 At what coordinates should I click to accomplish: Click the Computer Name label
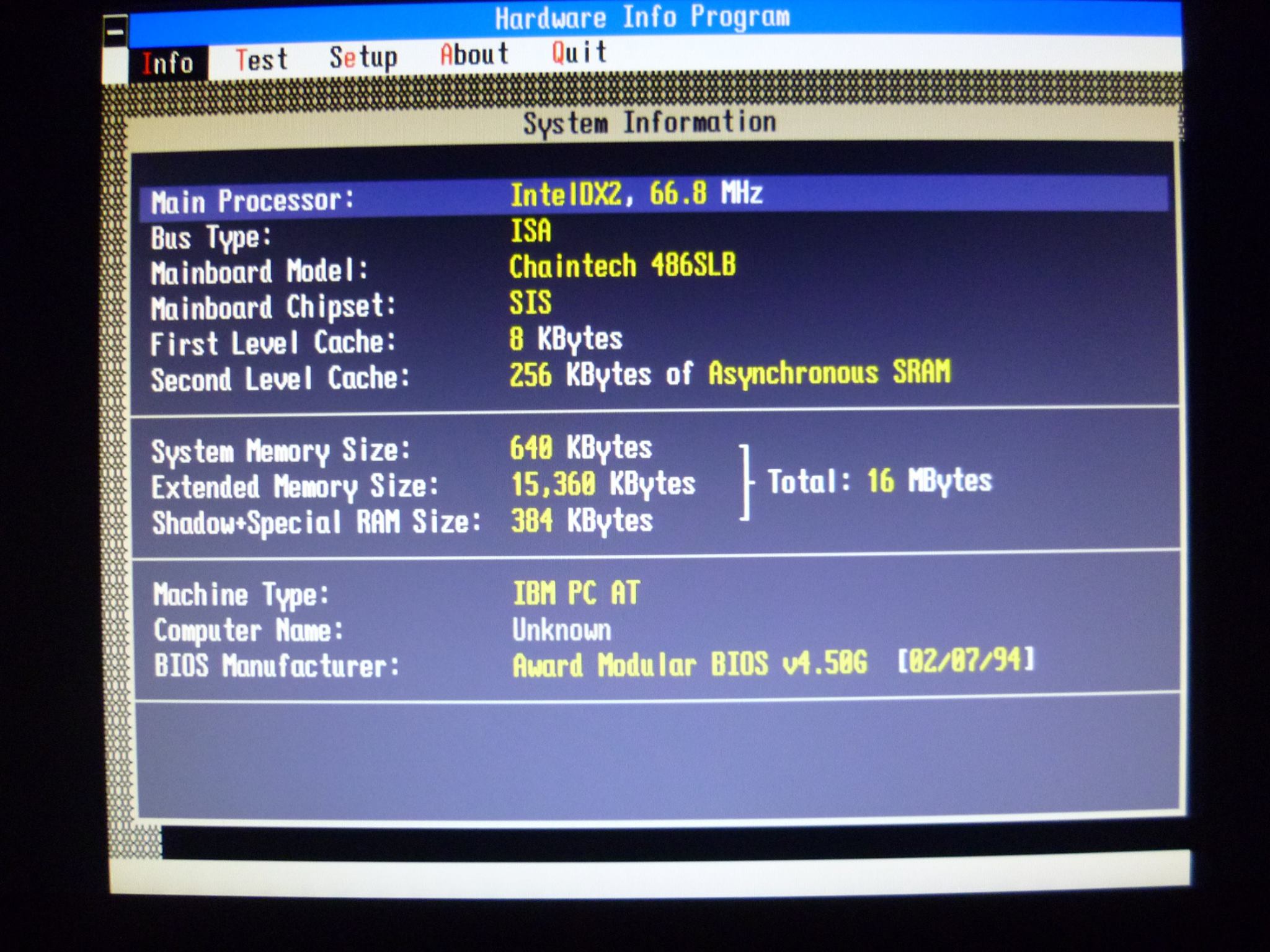(x=249, y=631)
